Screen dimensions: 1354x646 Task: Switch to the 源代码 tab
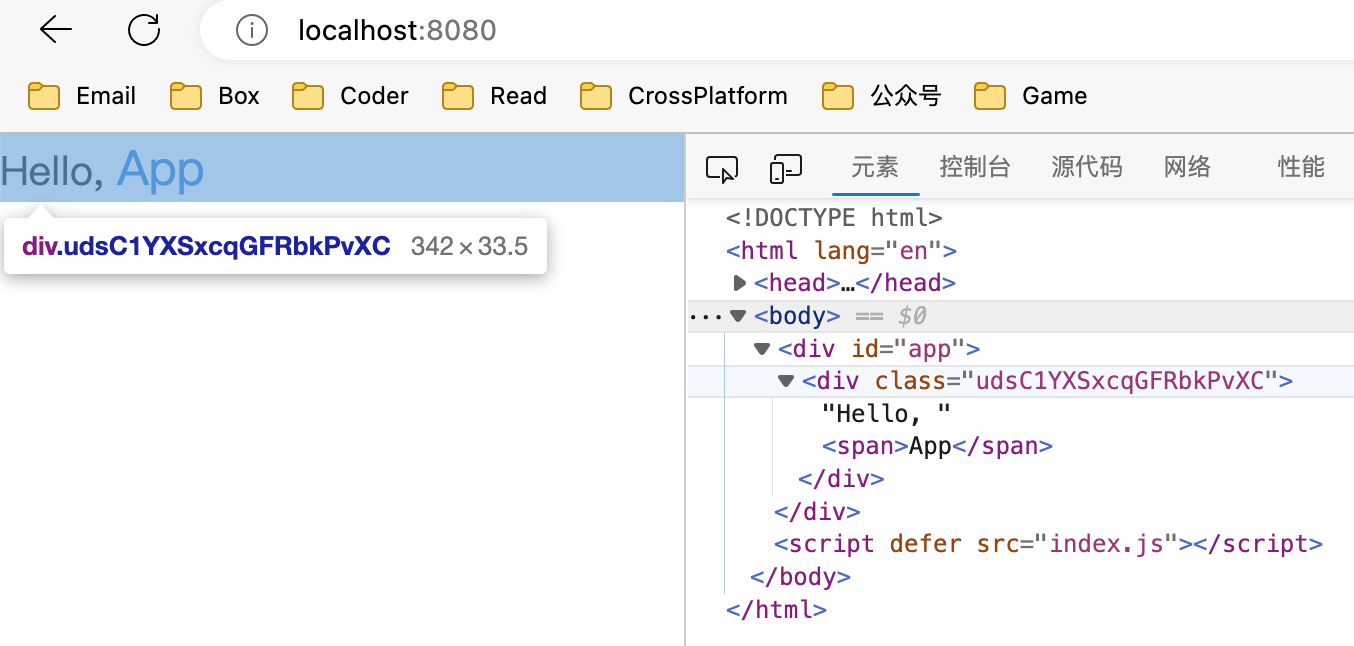tap(1087, 167)
